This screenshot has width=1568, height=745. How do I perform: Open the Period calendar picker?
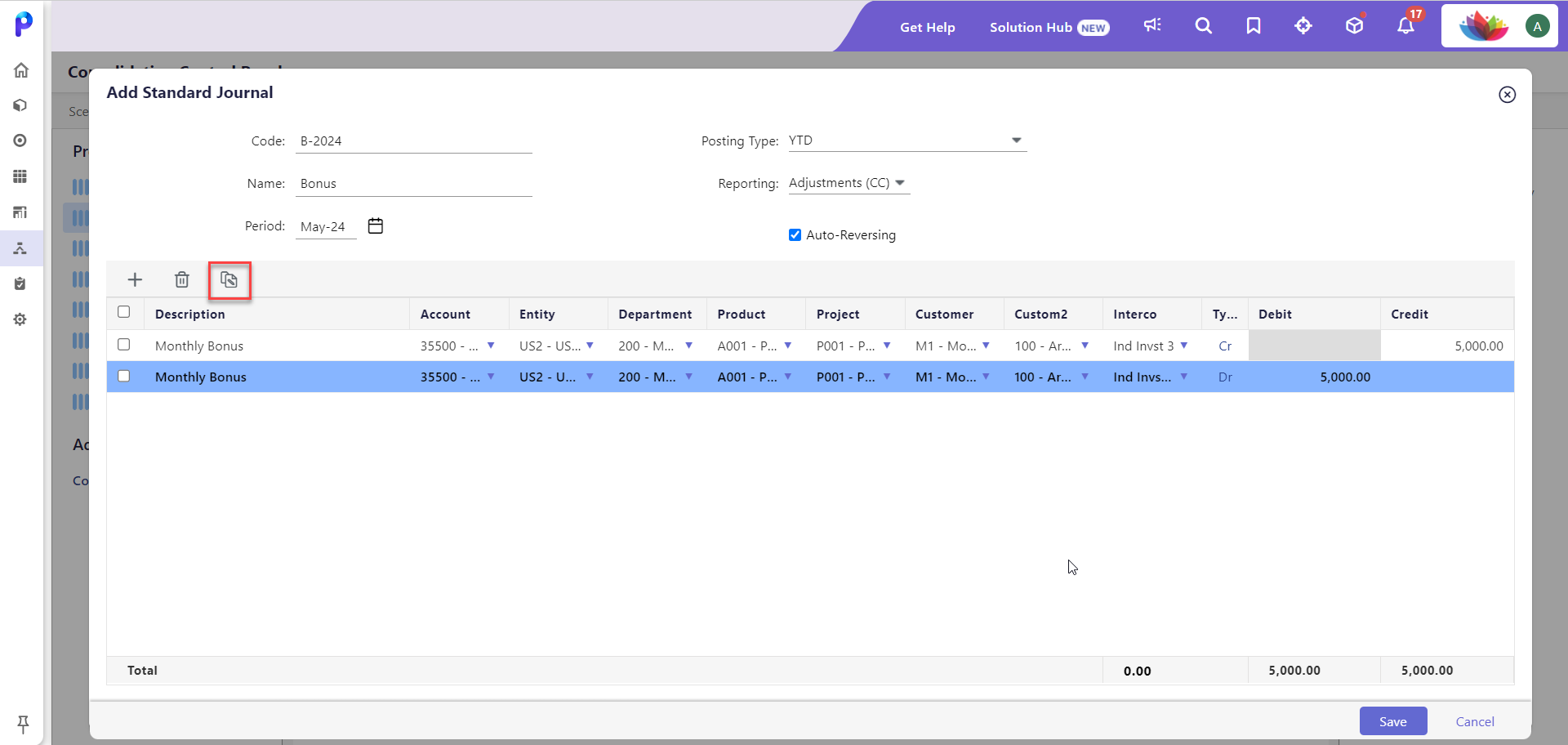376,226
